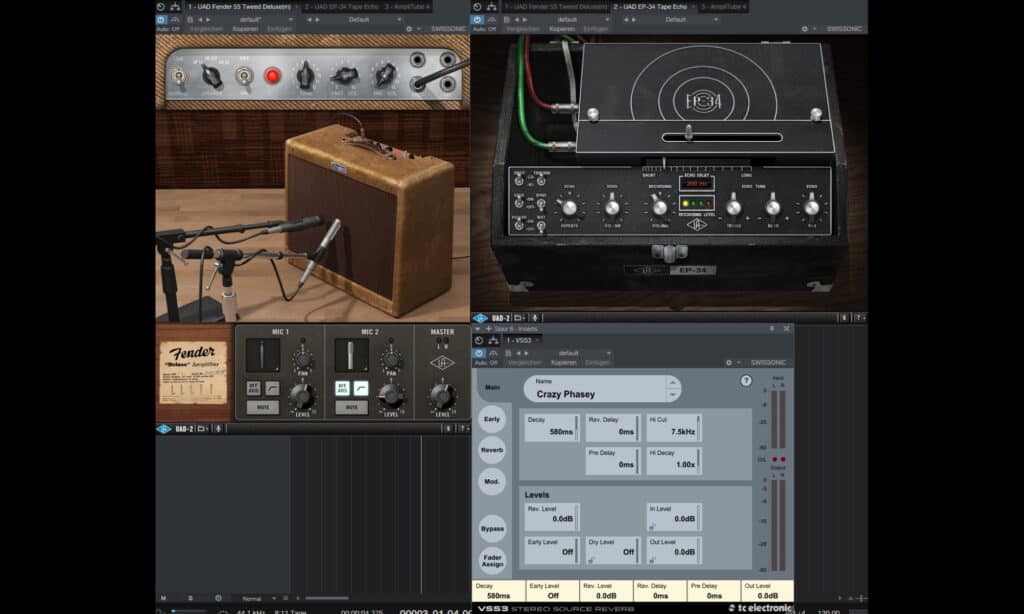Screen dimensions: 1024x614
Task: Click VSS3 power icon next to routing
Action: pos(479,340)
